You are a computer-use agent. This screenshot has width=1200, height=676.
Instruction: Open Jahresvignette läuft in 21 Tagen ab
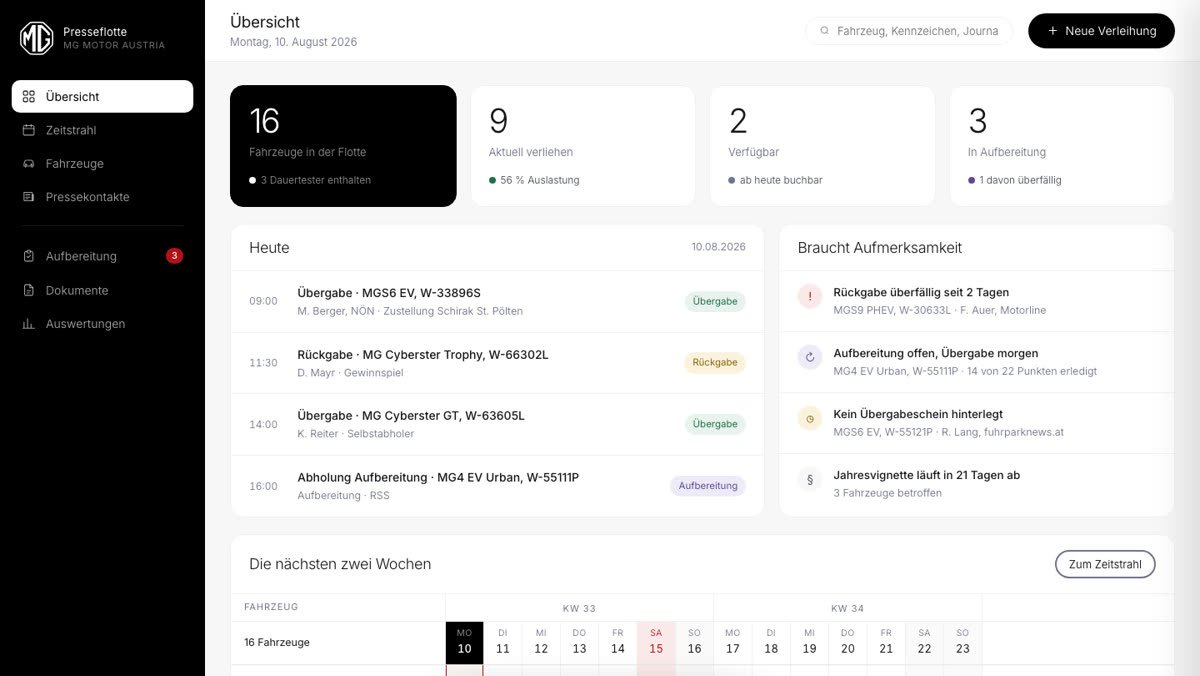tap(977, 484)
